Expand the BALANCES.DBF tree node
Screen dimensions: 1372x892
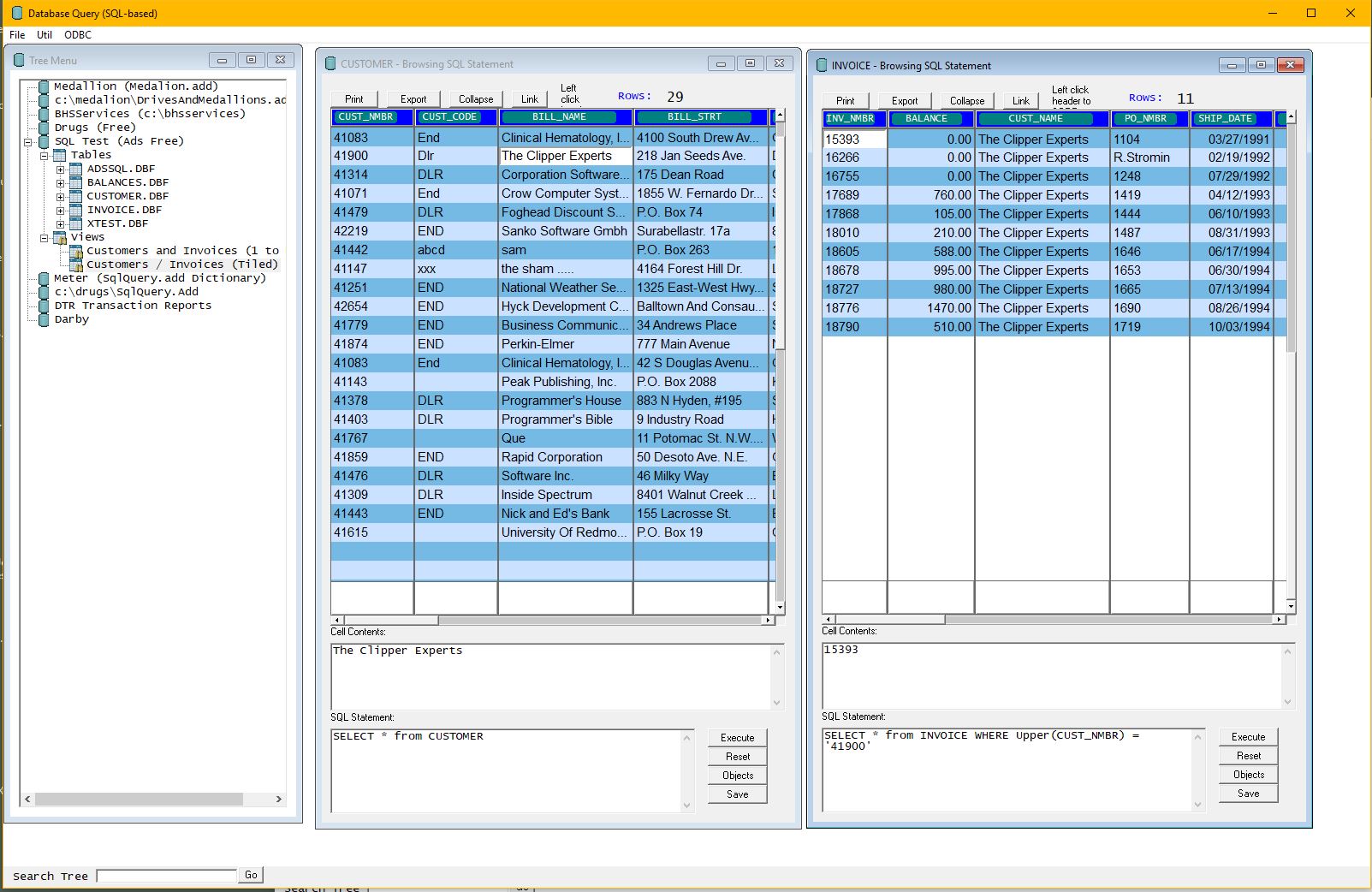click(59, 181)
